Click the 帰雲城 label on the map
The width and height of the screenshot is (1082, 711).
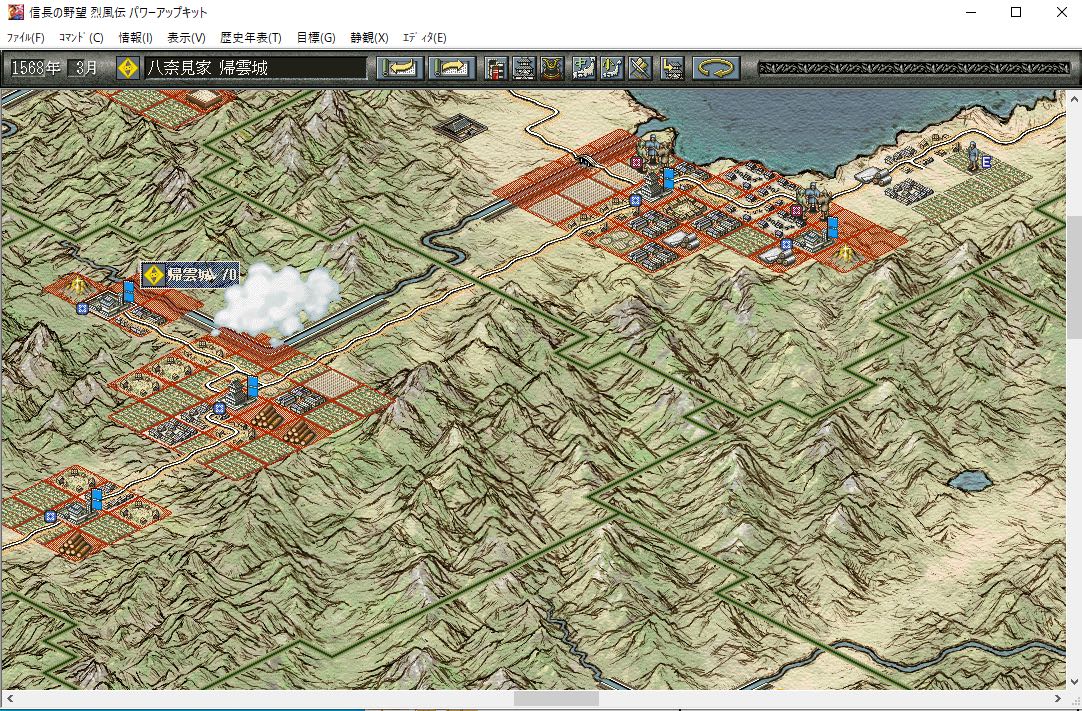point(191,275)
